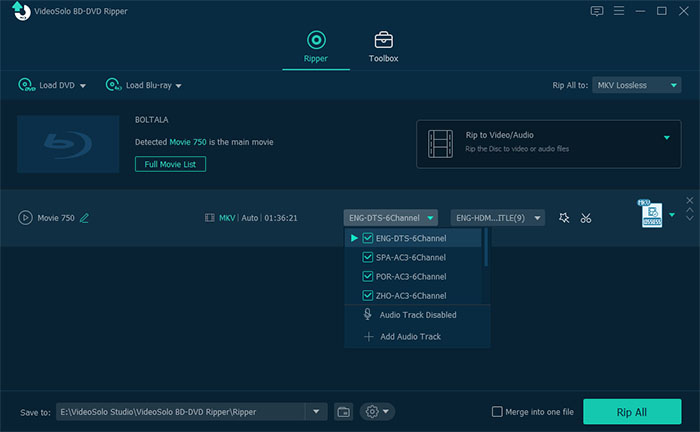
Task: Click the play arrow beside ENG-DTS-6Channel
Action: [354, 238]
